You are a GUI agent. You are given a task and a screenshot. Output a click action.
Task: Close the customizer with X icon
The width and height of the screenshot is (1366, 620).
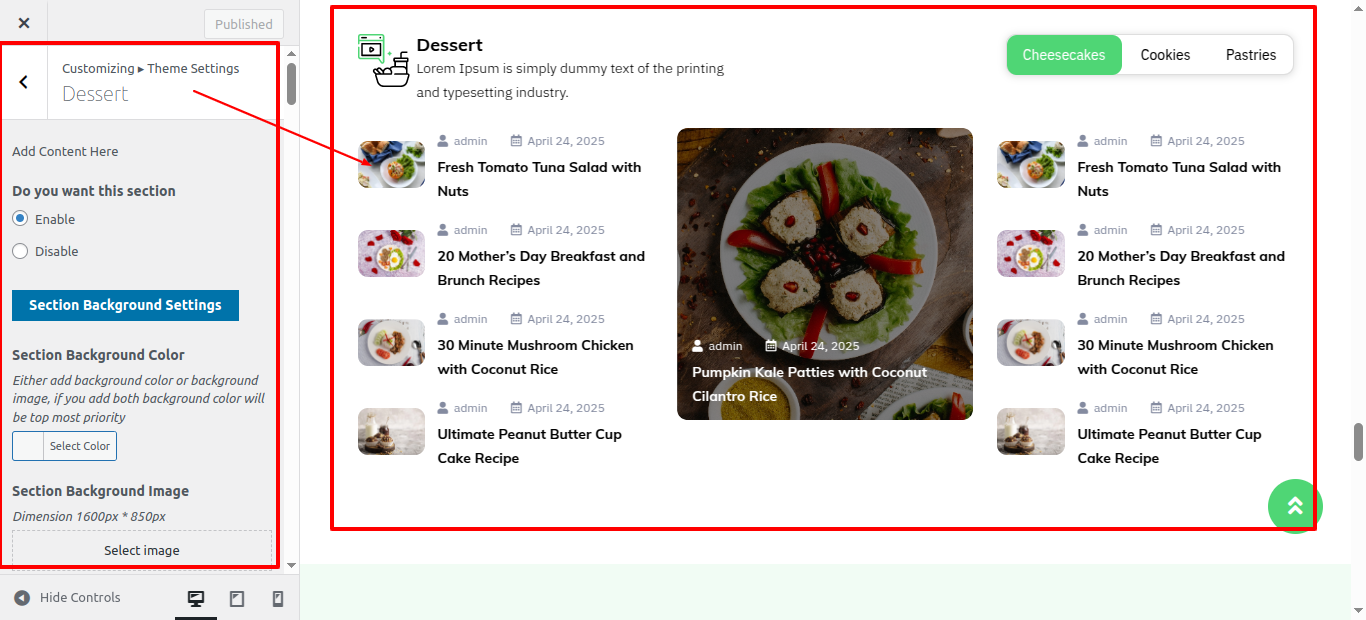(24, 23)
